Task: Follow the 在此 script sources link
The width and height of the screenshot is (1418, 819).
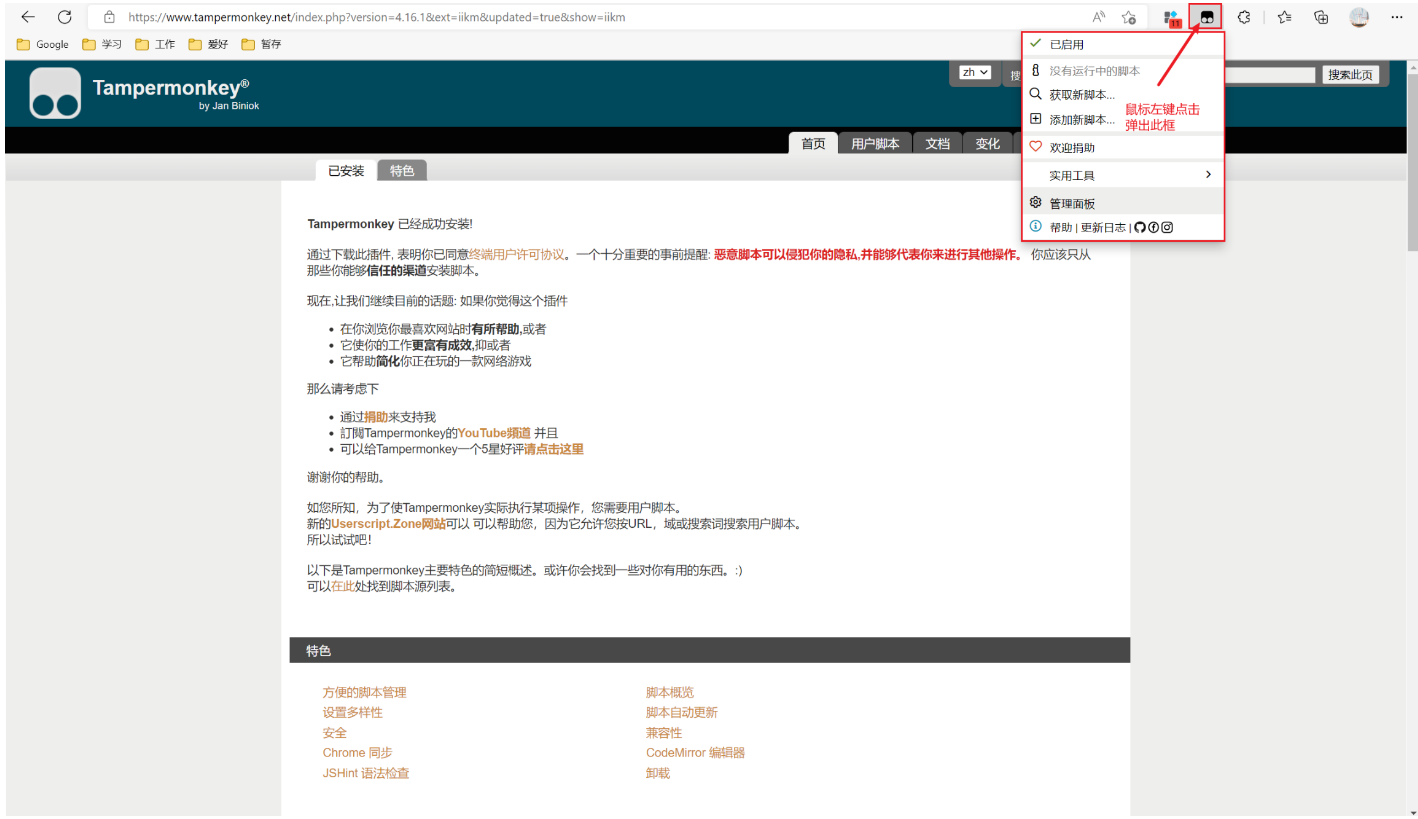Action: pyautogui.click(x=342, y=587)
